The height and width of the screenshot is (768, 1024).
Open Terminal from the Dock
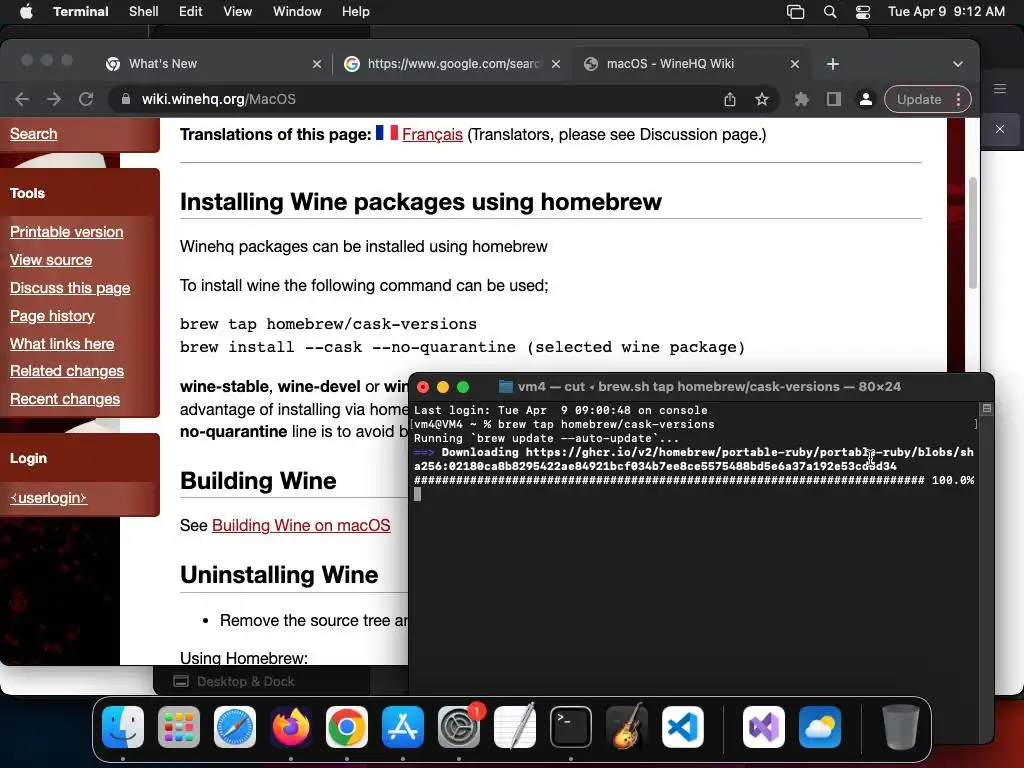[x=571, y=727]
